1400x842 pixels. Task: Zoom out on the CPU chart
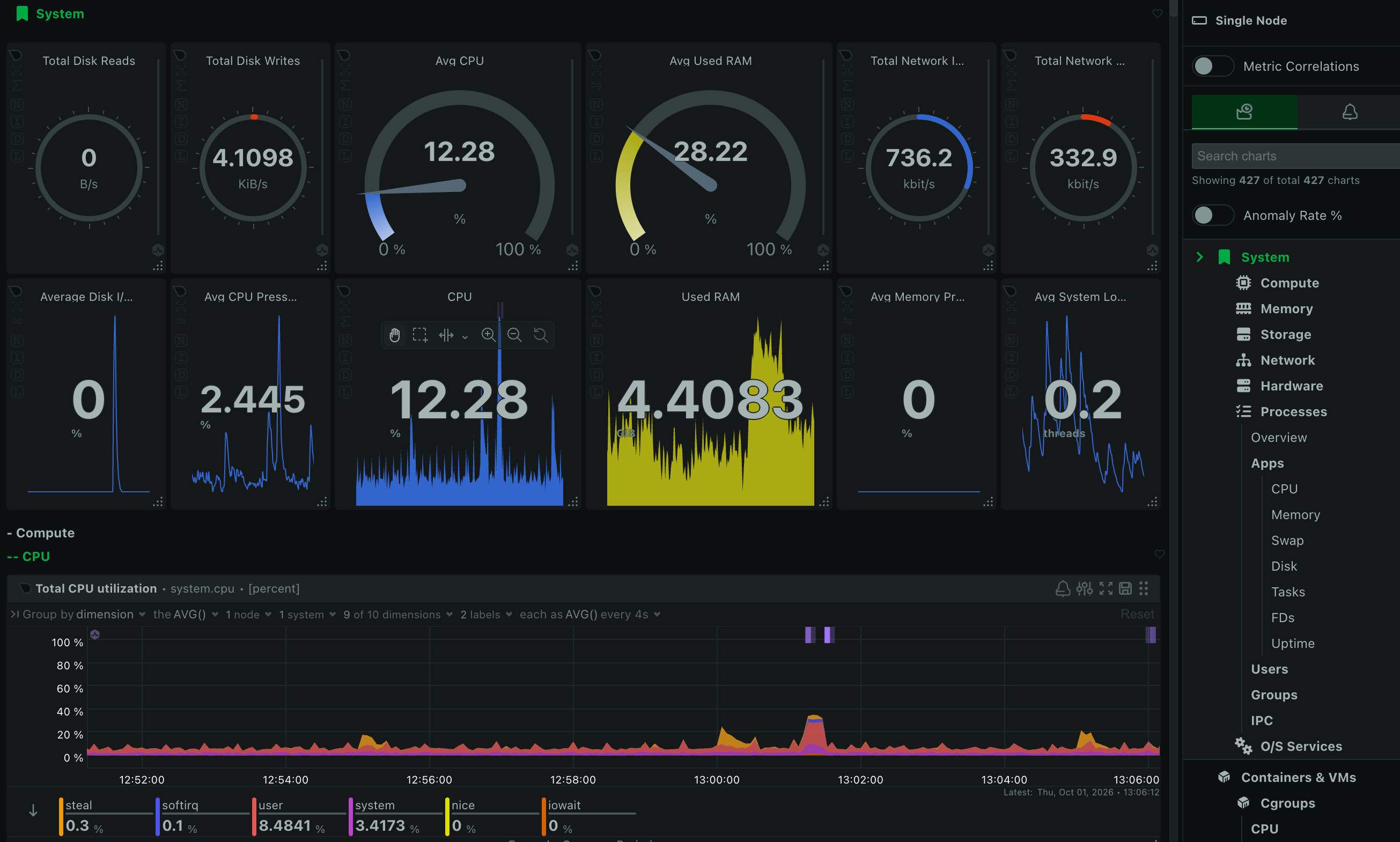point(514,335)
